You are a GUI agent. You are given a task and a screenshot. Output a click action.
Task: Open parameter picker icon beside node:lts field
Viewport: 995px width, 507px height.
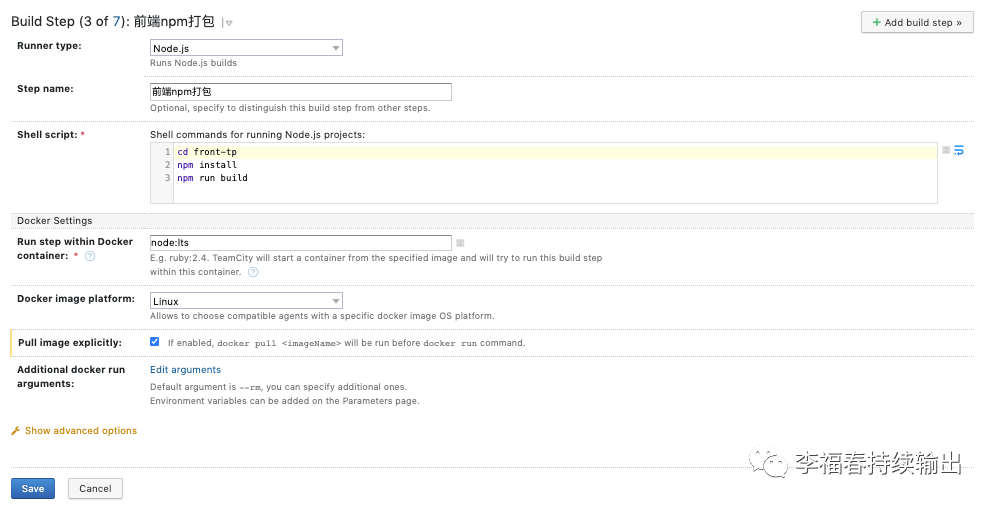(x=461, y=243)
